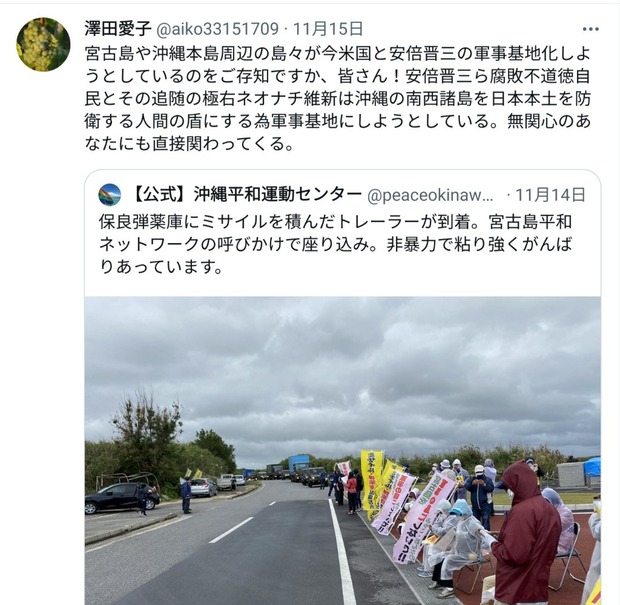This screenshot has width=620, height=605.
Task: Open the three-dot more options menu
Action: [x=591, y=29]
